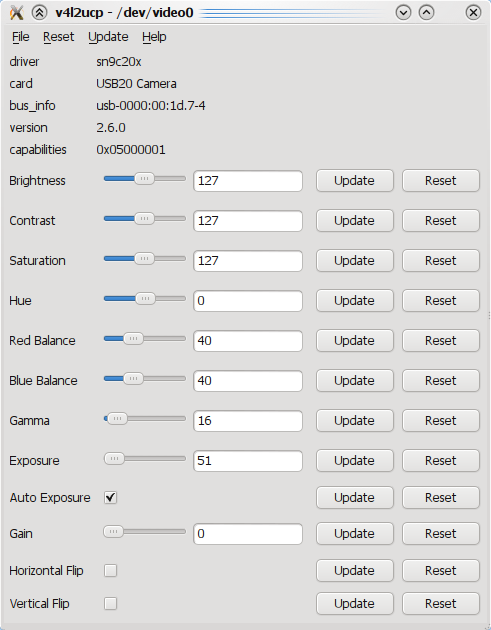Image resolution: width=491 pixels, height=630 pixels.
Task: Click Update button for Red Balance
Action: [x=354, y=341]
